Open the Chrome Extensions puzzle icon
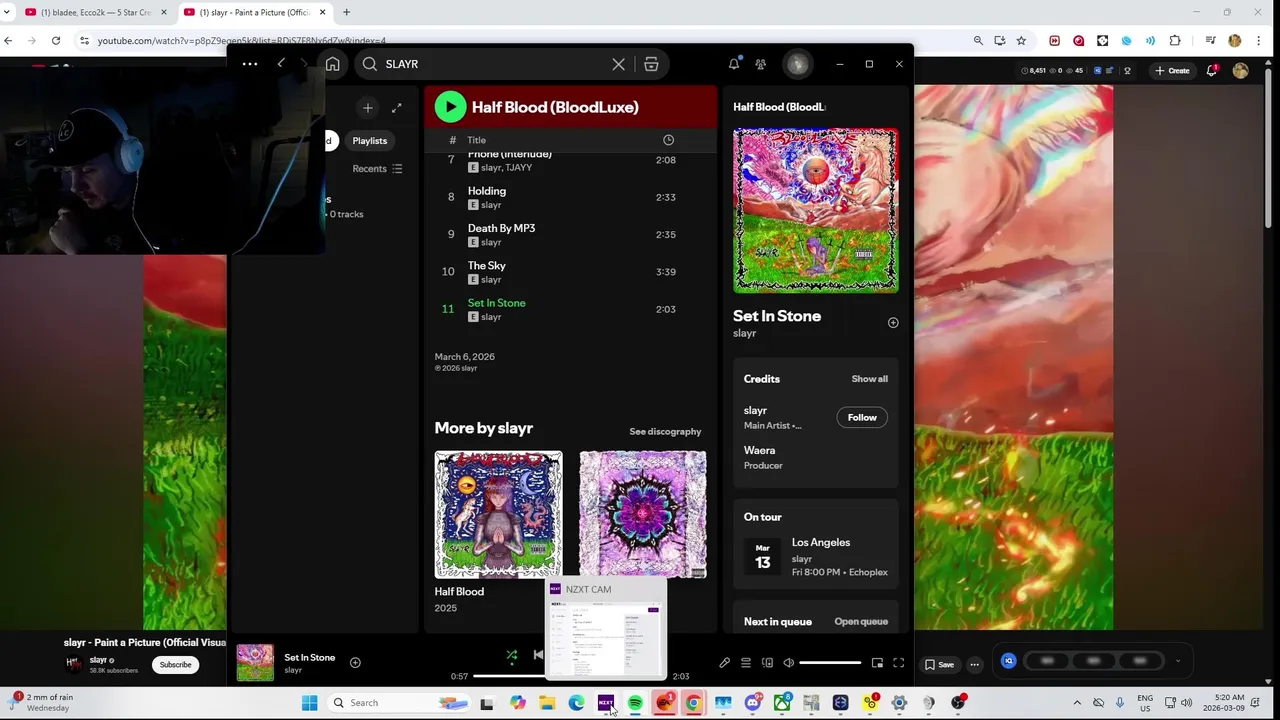Screen dimensions: 1280x720 tap(1175, 41)
